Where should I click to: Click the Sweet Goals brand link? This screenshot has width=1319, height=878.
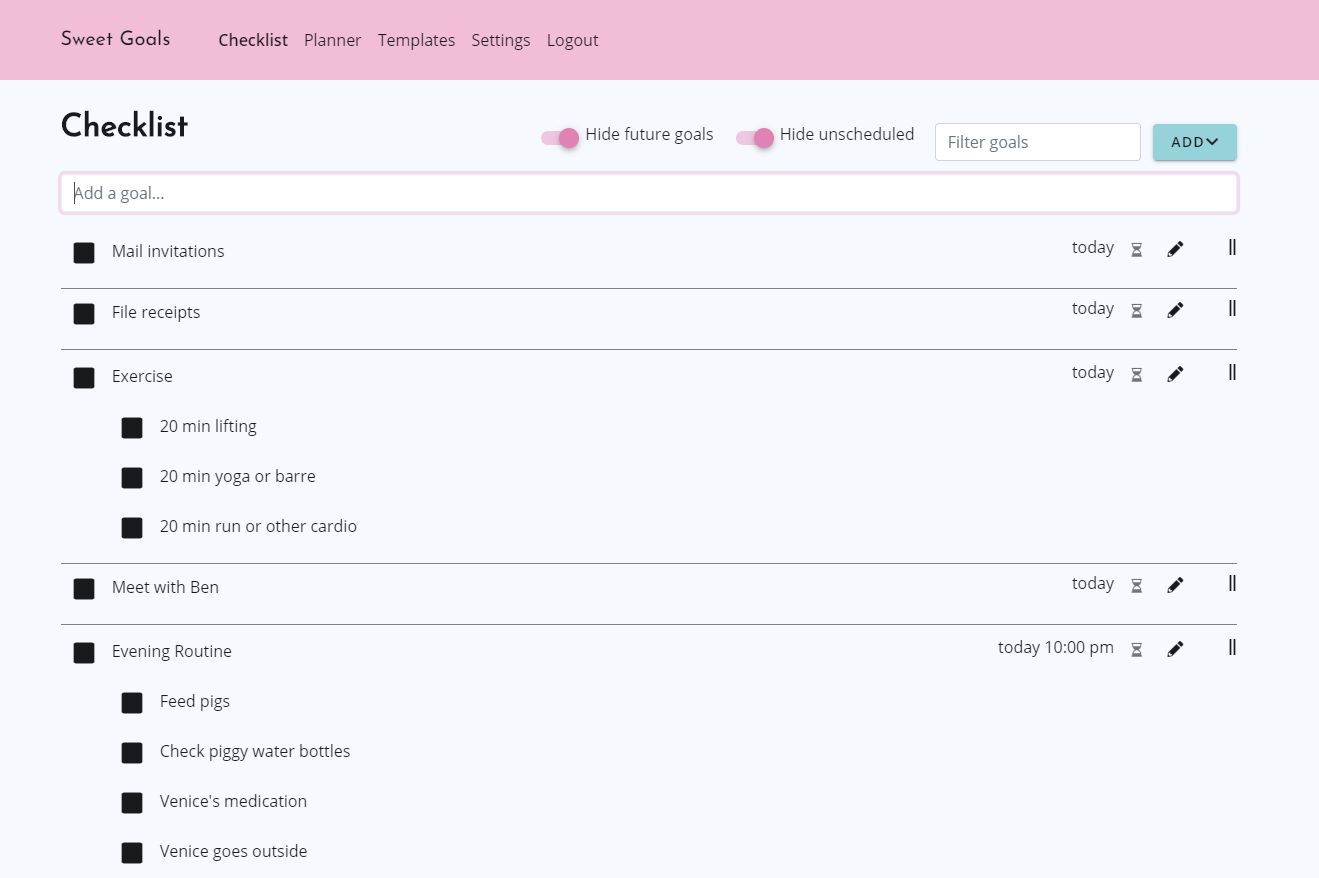click(x=116, y=39)
